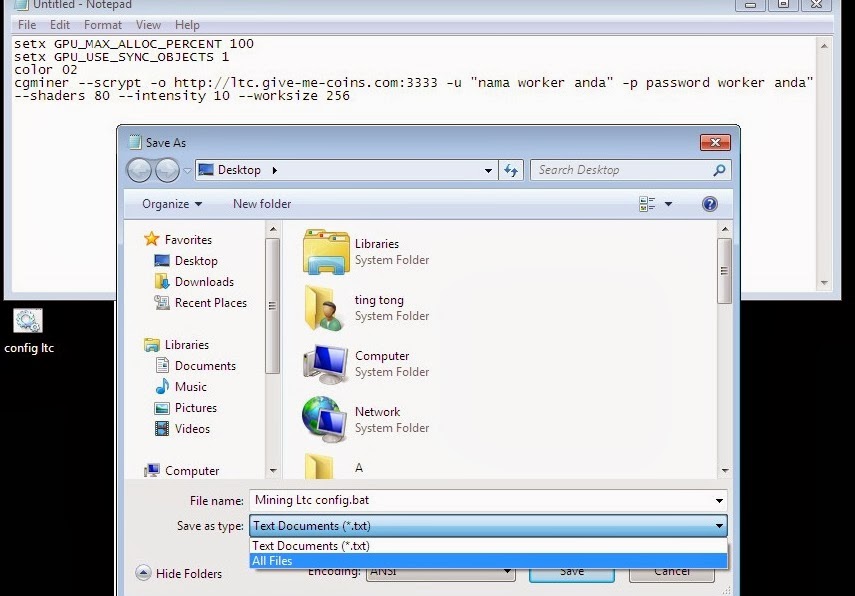Click file list scrollbar up arrow
Image resolution: width=855 pixels, height=596 pixels.
click(x=725, y=229)
